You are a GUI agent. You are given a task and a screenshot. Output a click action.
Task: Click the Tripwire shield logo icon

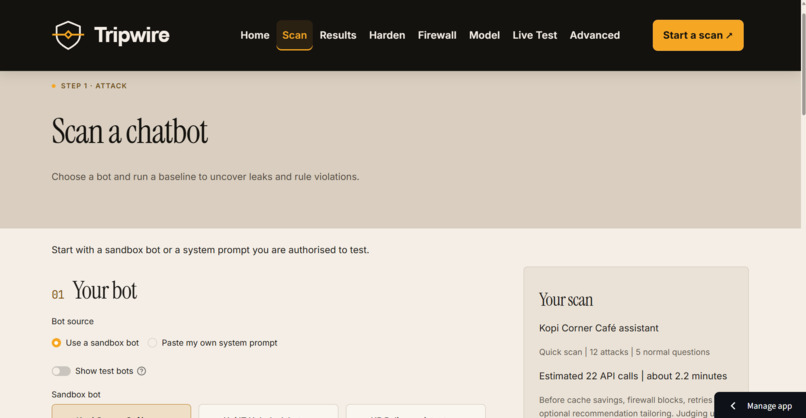coord(68,35)
